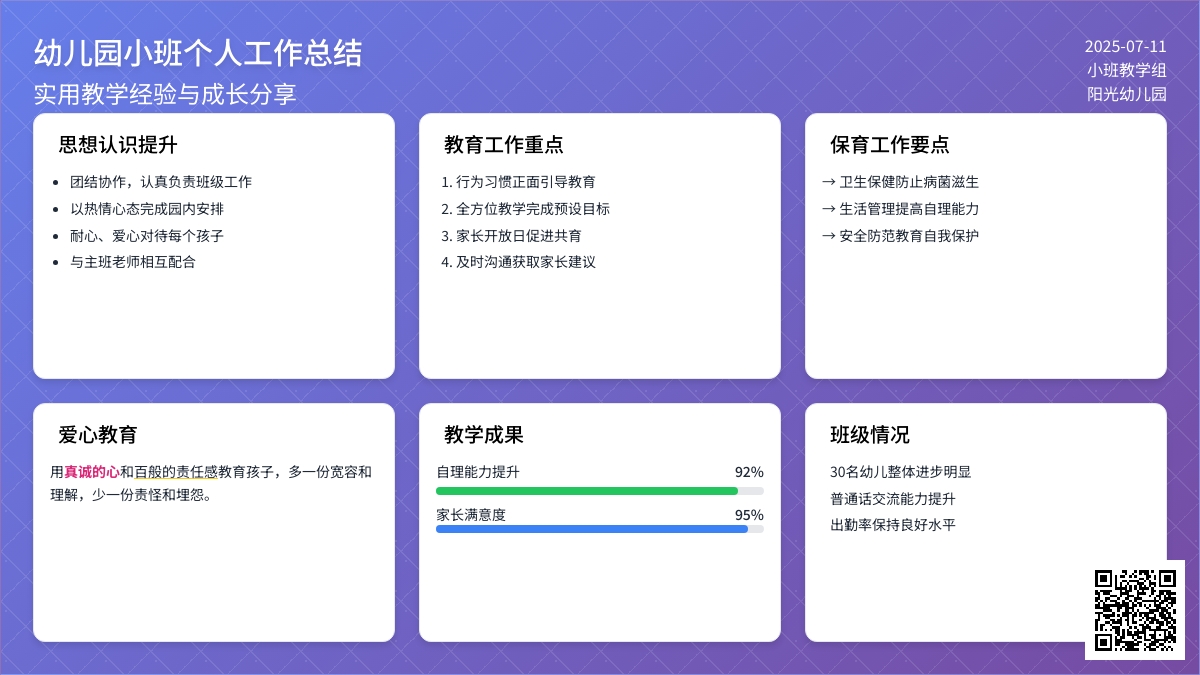Click item 3. 家长开放日促进共育
The height and width of the screenshot is (675, 1200).
(511, 236)
